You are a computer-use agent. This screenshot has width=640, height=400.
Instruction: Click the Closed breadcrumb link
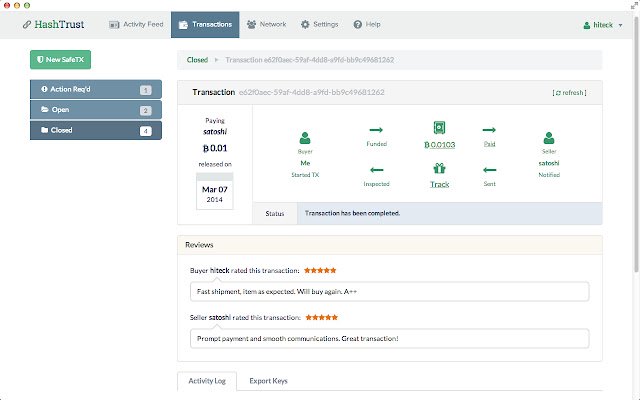pos(197,60)
